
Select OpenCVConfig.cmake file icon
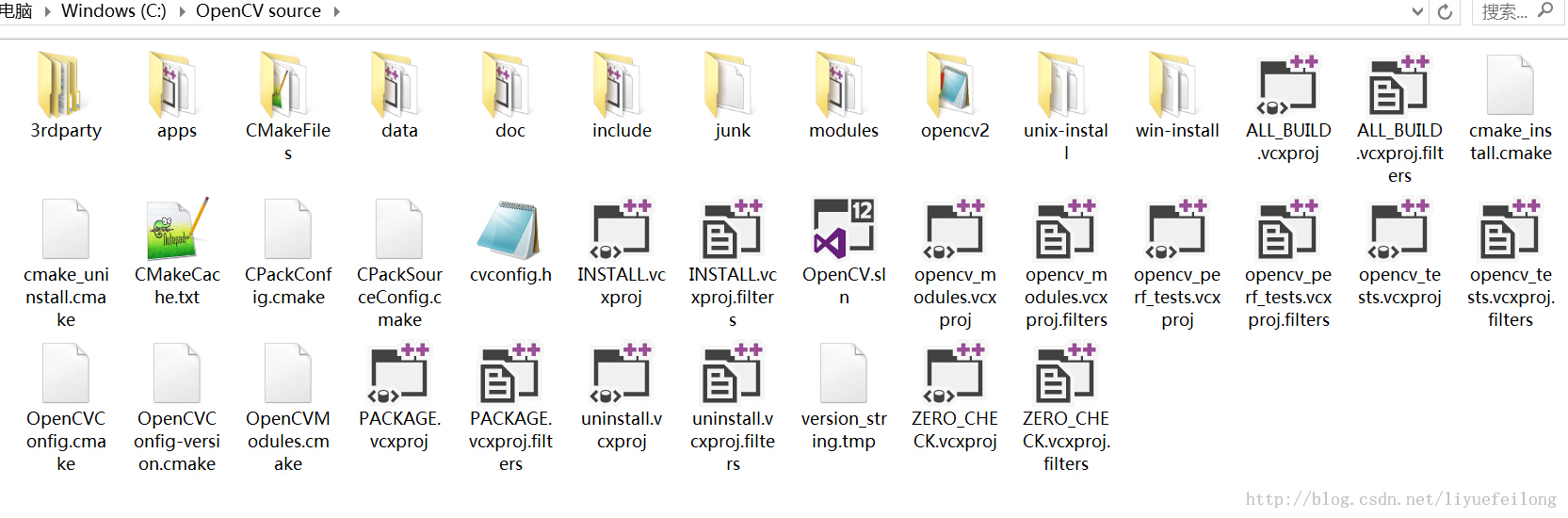(66, 373)
